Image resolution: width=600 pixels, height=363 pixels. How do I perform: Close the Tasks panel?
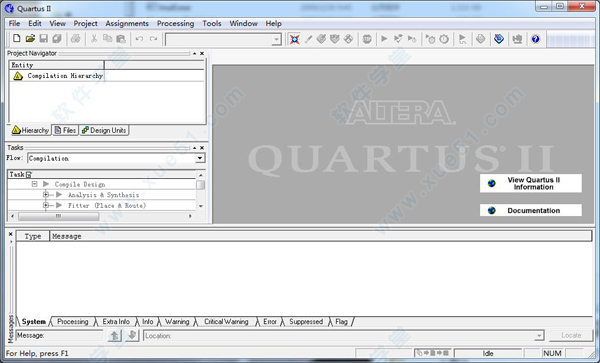tap(202, 148)
